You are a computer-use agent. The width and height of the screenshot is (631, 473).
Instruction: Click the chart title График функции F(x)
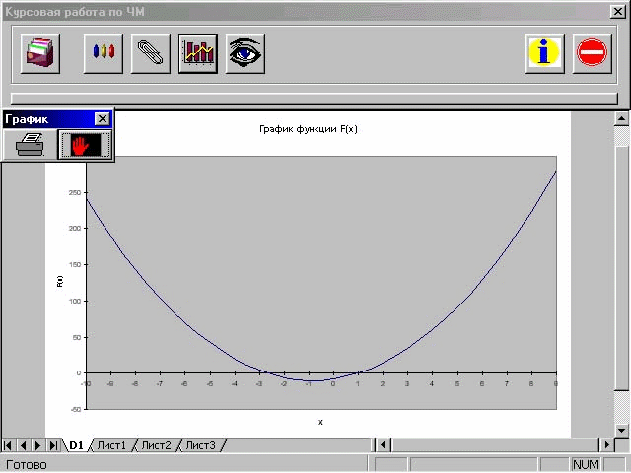coord(308,129)
